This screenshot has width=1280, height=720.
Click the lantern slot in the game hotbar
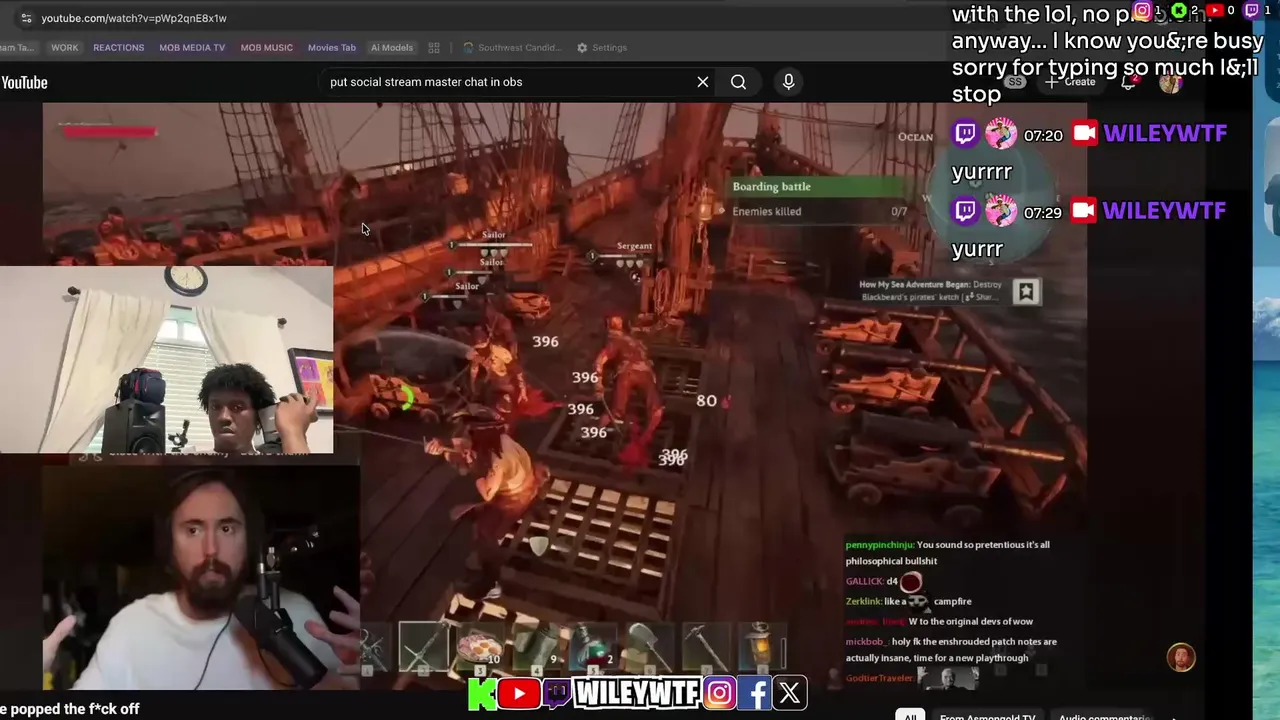[x=762, y=645]
